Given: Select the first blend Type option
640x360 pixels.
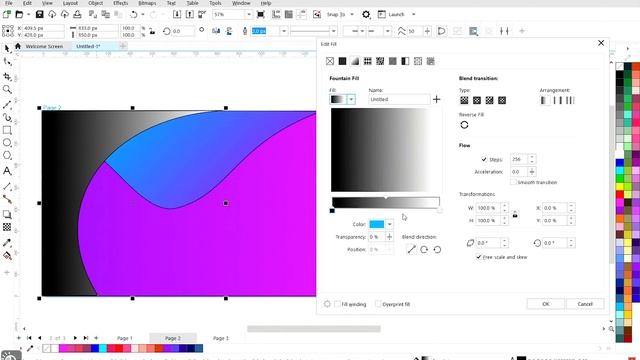Looking at the screenshot, I should [x=464, y=100].
